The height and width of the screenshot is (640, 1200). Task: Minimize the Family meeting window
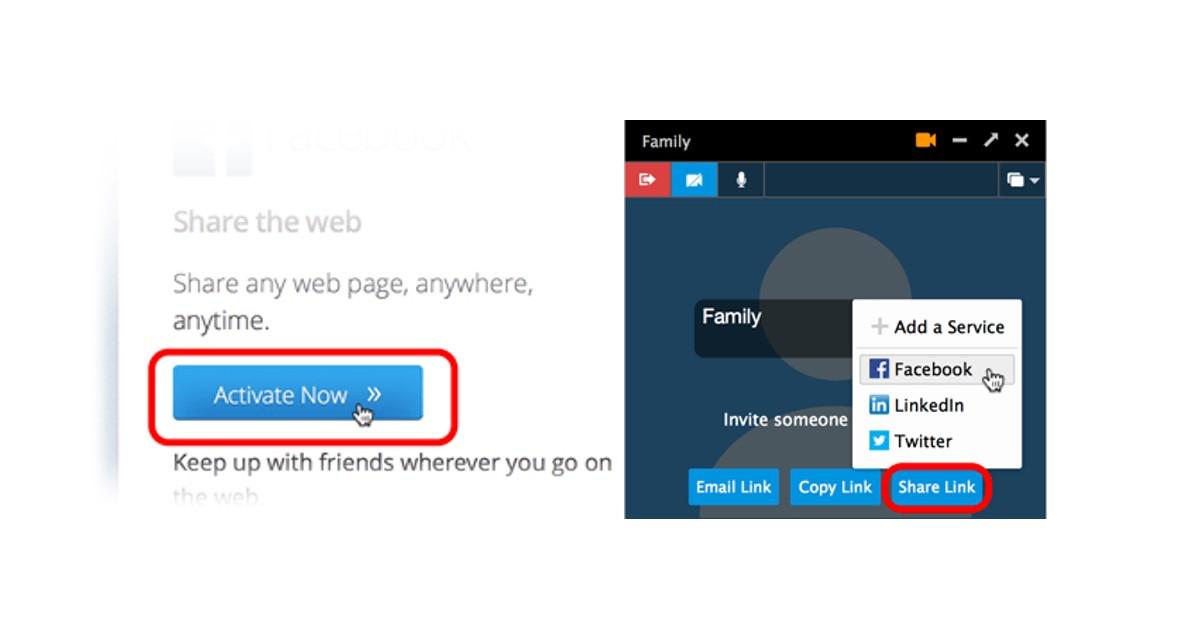pyautogui.click(x=960, y=141)
